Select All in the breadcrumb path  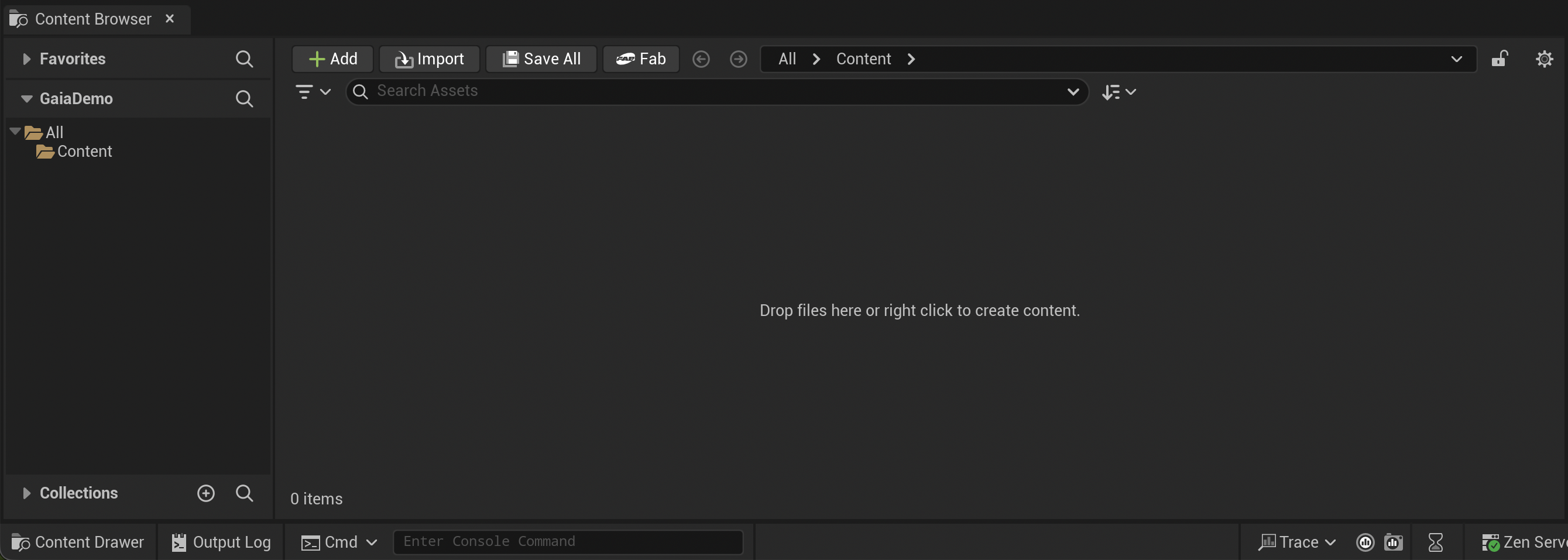coord(787,59)
